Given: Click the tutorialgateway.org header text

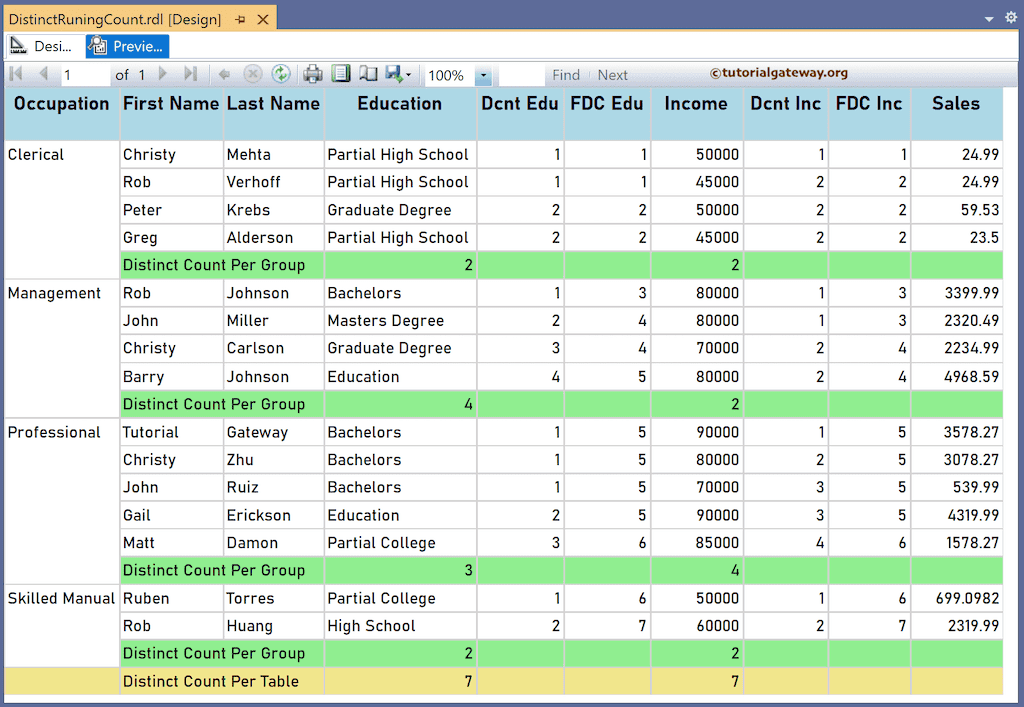Looking at the screenshot, I should tap(779, 74).
